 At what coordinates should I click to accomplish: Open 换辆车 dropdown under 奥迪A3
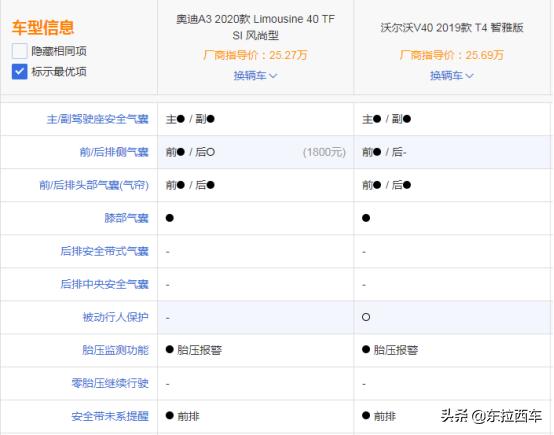pos(255,75)
